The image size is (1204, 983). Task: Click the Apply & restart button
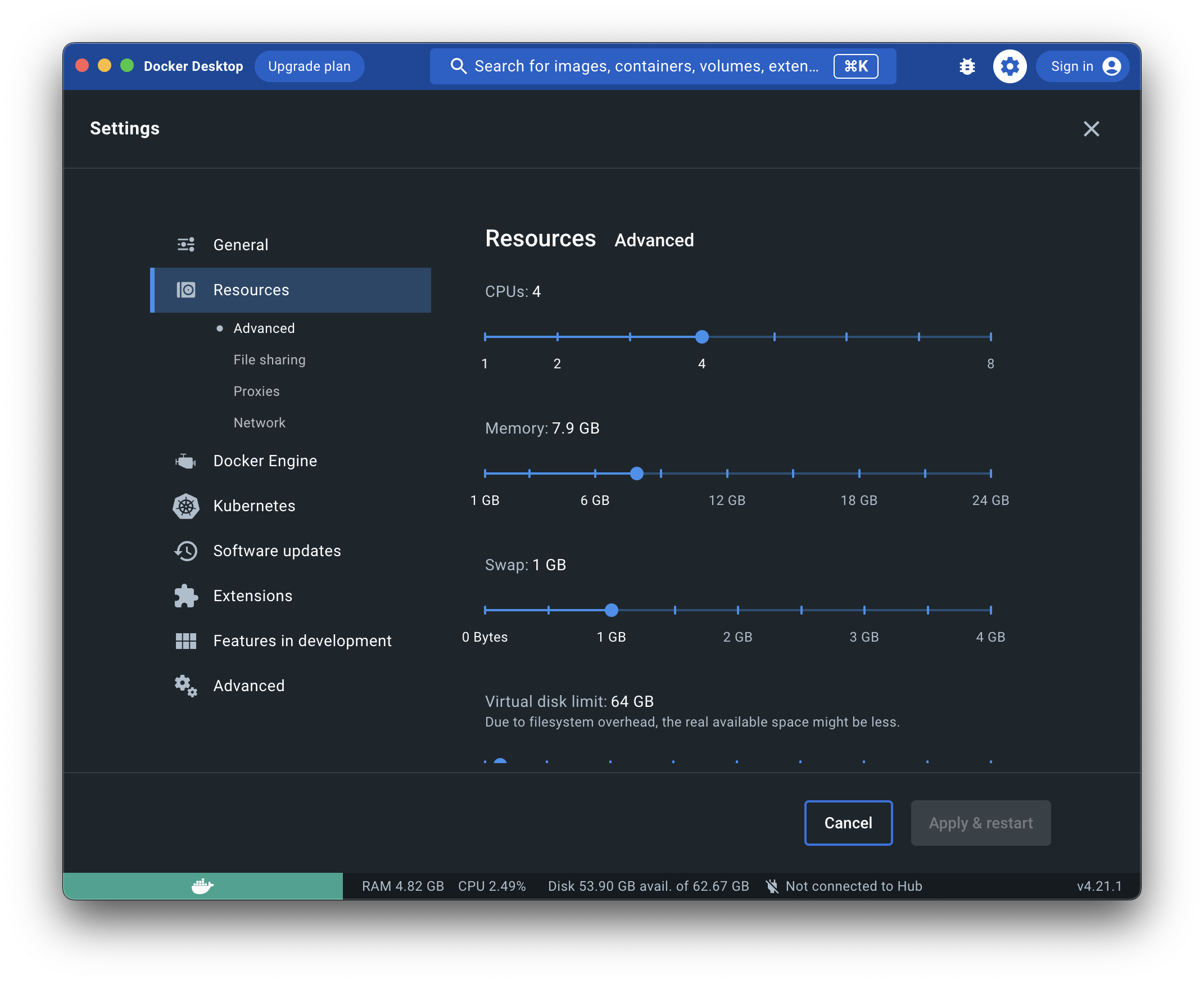(x=980, y=823)
